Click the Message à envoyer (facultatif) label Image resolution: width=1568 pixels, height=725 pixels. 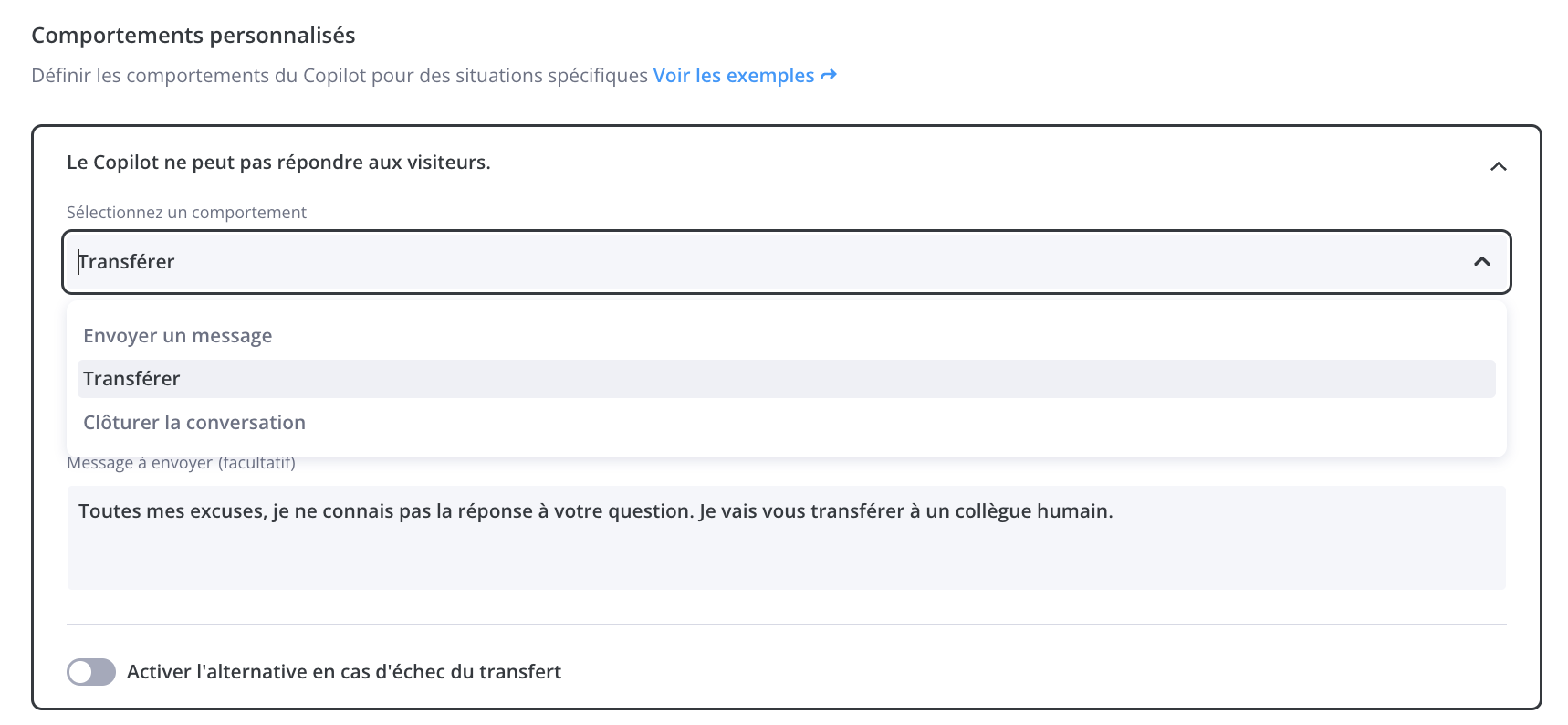181,463
